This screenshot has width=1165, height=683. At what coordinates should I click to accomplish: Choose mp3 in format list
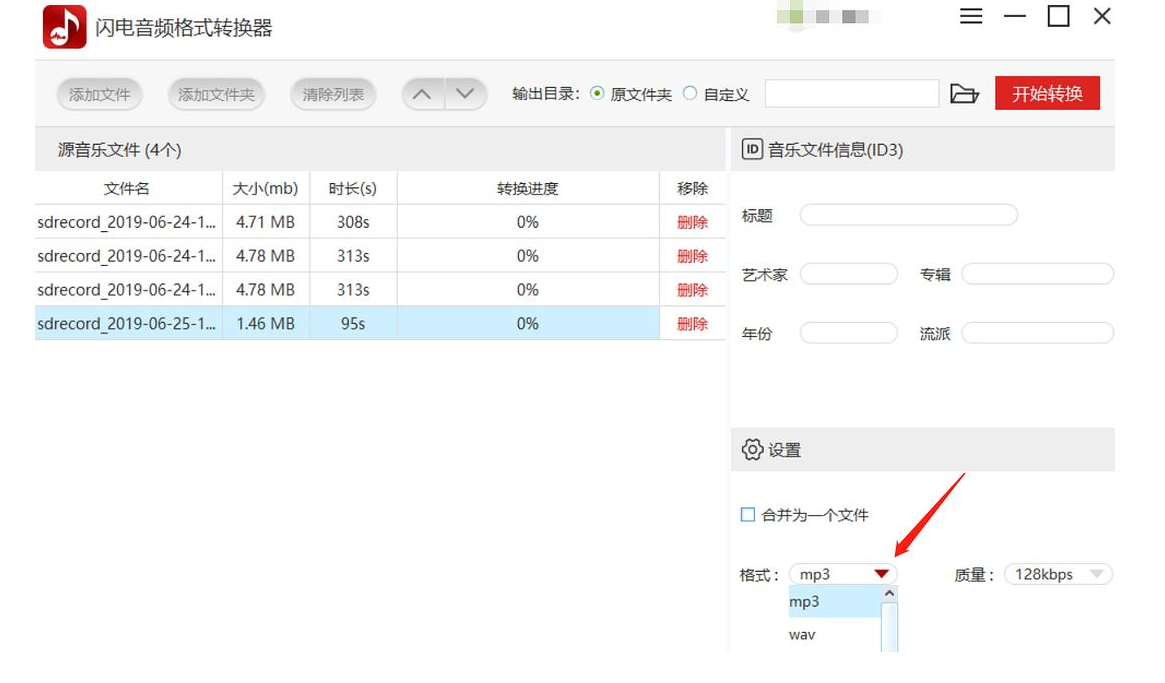[x=834, y=601]
